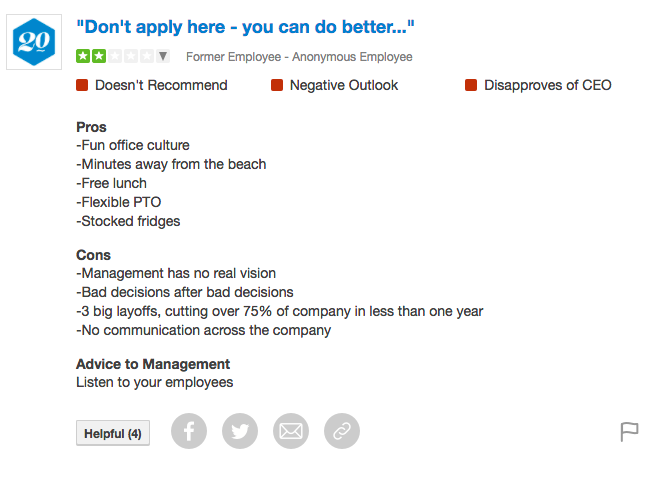Viewport: 666px width, 478px height.
Task: Click the second green rating star
Action: 99,56
